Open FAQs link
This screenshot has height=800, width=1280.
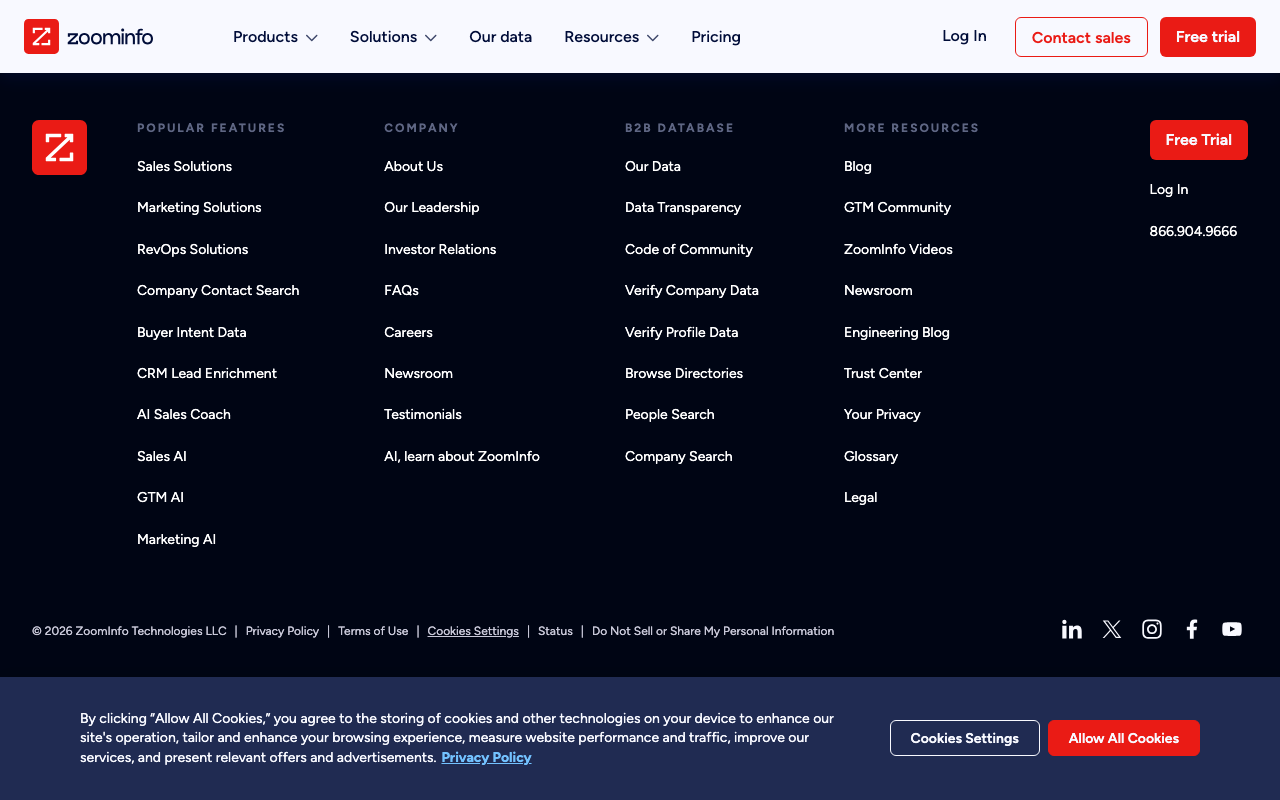click(x=401, y=290)
